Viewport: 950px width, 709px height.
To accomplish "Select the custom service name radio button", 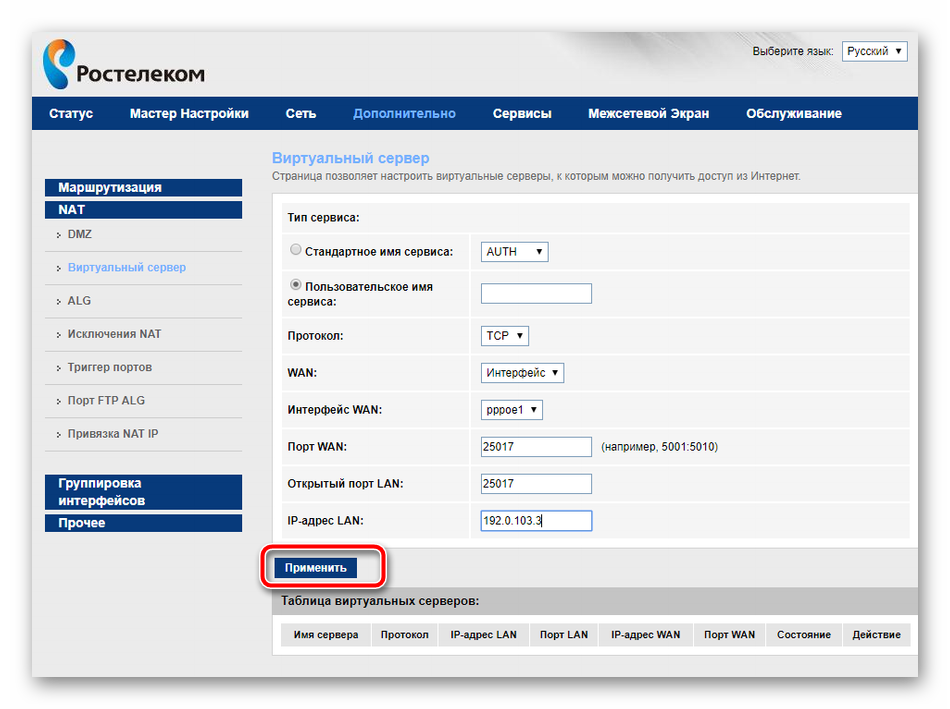I will [295, 285].
